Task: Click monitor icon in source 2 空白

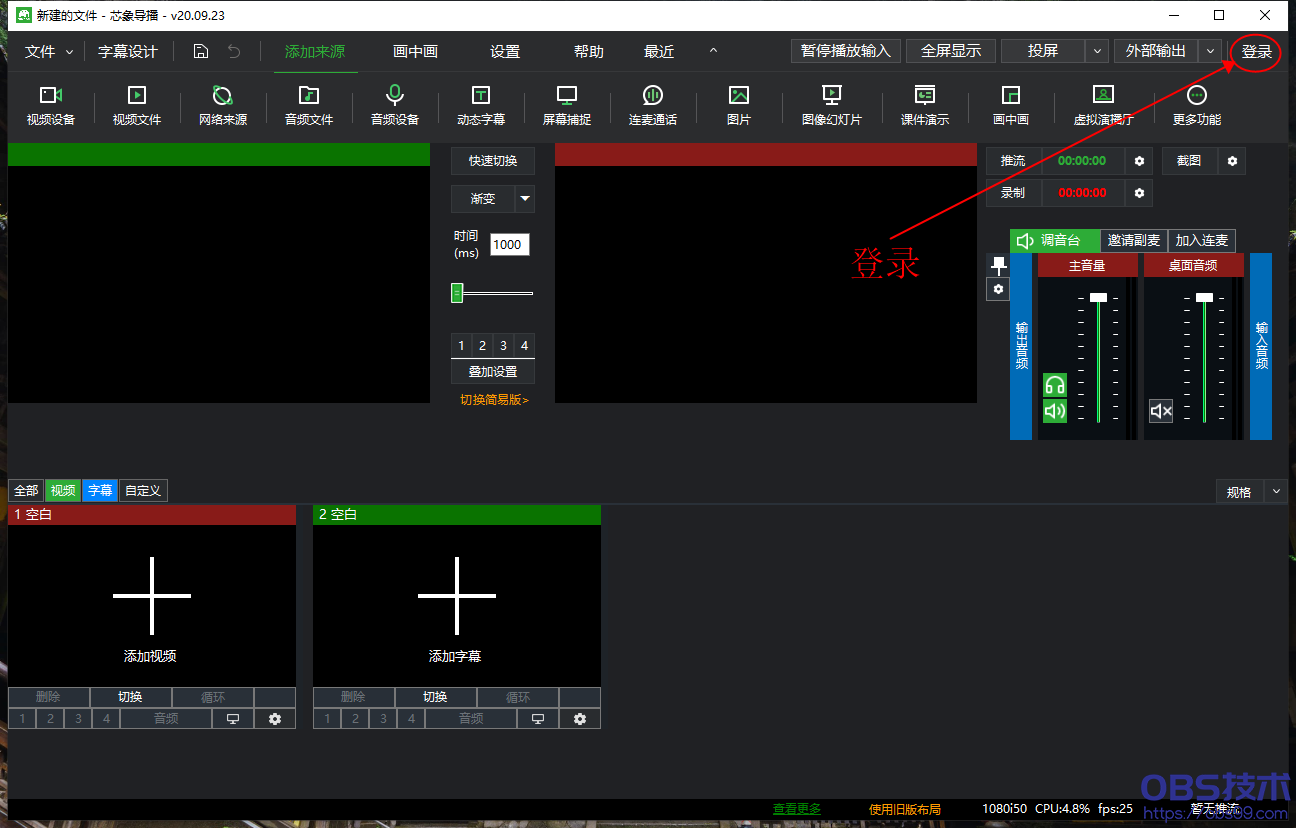Action: (x=538, y=718)
